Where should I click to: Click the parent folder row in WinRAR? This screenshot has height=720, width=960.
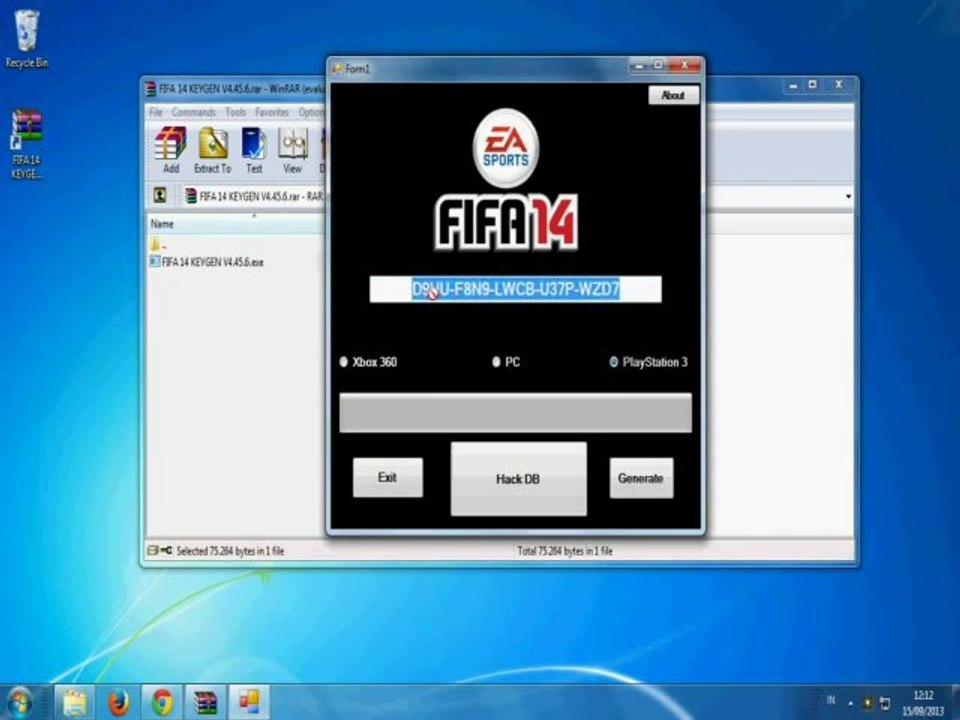point(160,245)
